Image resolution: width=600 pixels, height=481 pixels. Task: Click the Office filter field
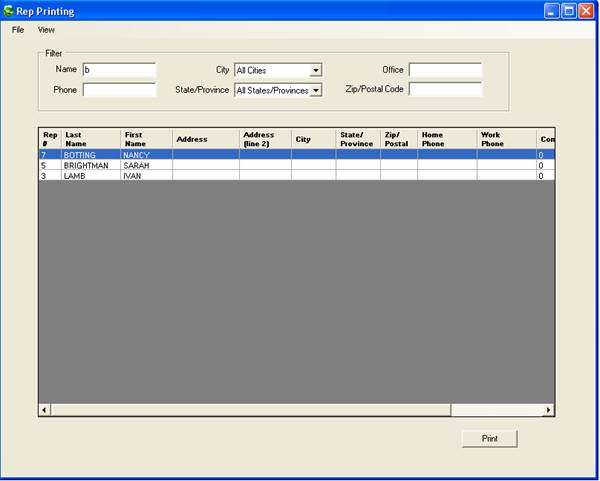[x=445, y=70]
